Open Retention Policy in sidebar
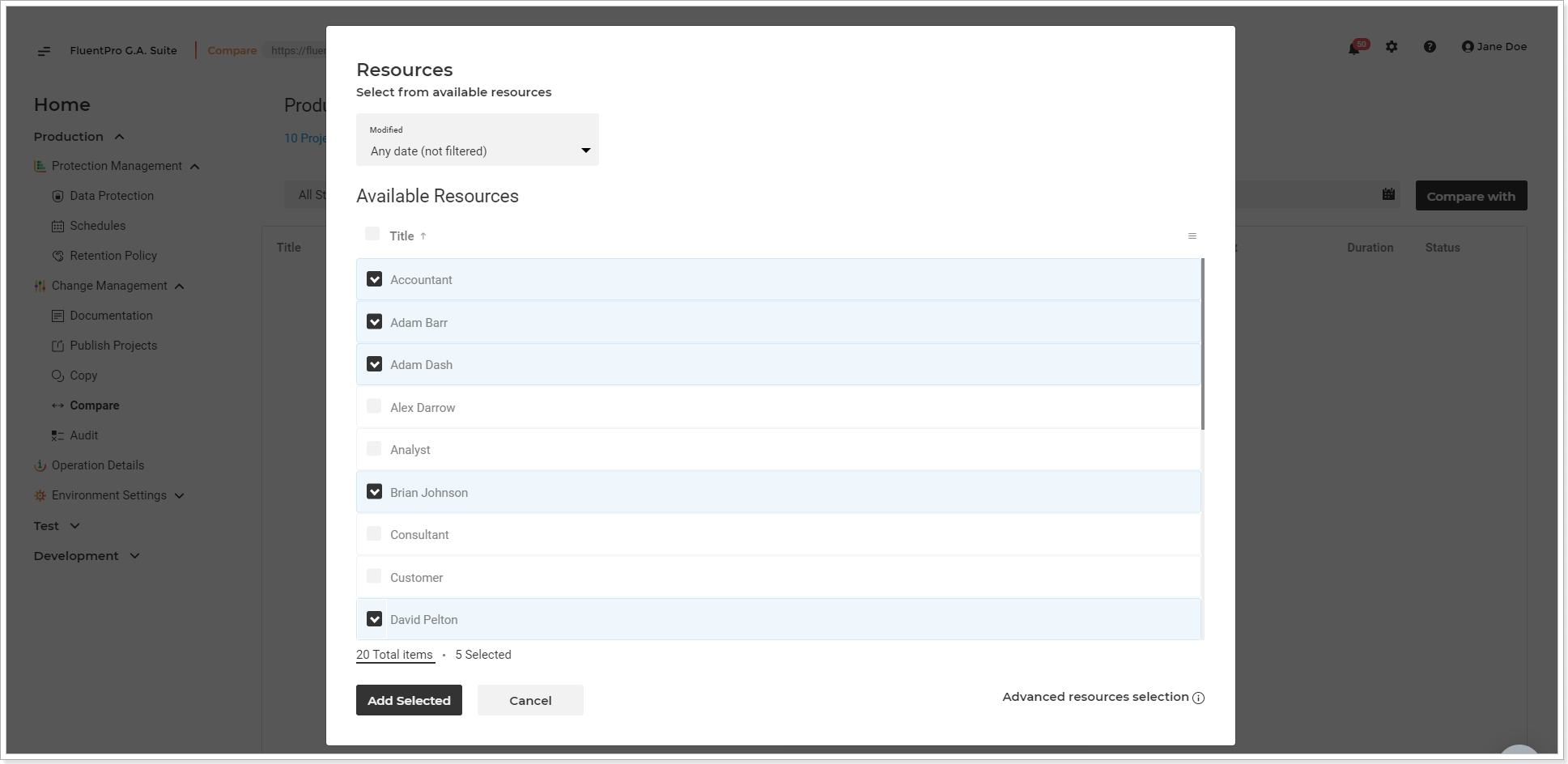 (x=113, y=256)
